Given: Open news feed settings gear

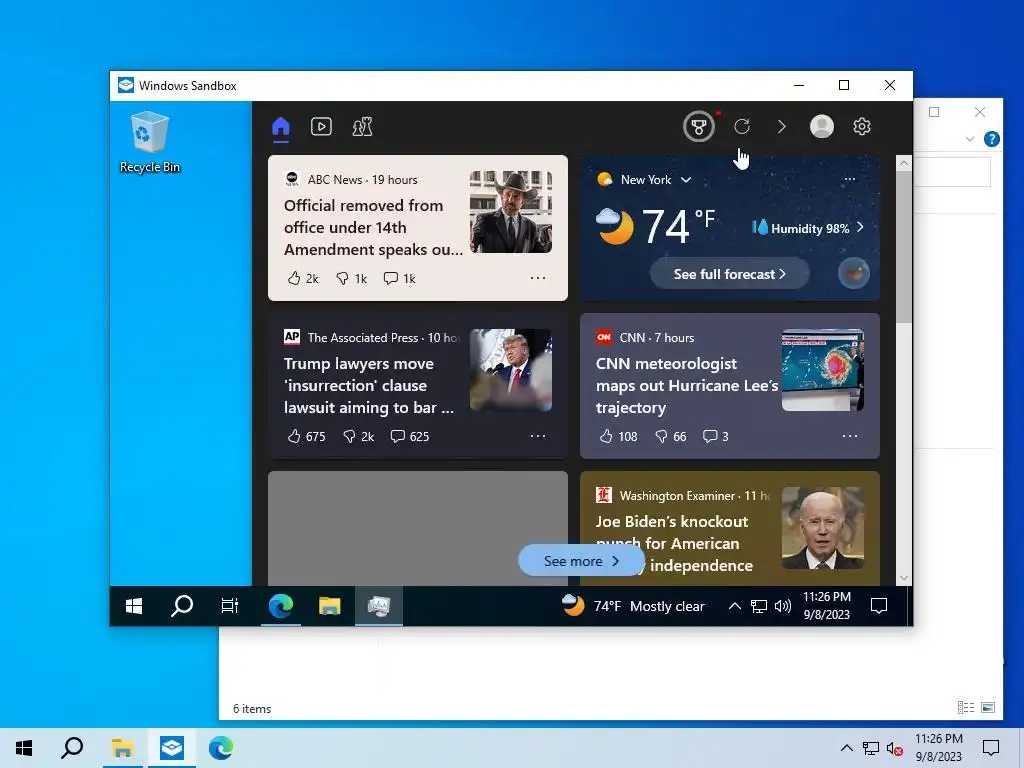Looking at the screenshot, I should [x=862, y=126].
